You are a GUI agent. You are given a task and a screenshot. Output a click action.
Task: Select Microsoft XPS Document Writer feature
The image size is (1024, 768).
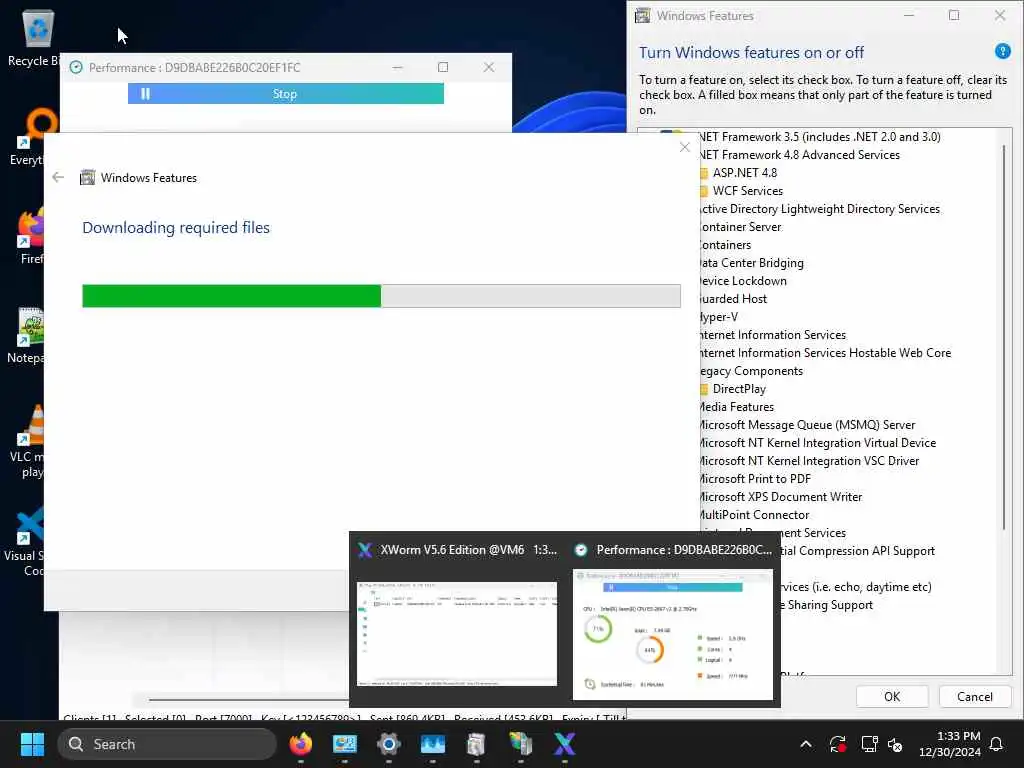pyautogui.click(x=780, y=497)
